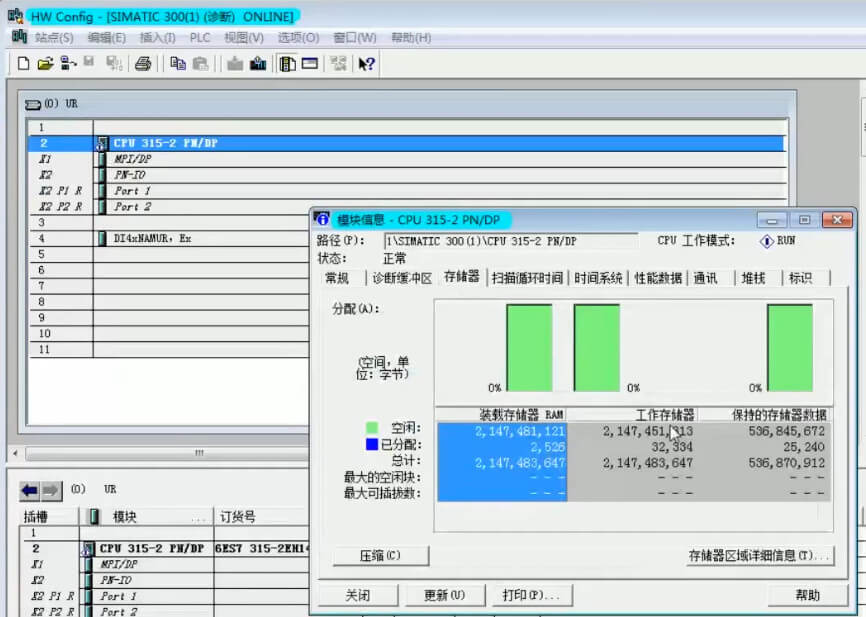
Task: Click the context Help pointer toolbar icon
Action: (366, 64)
